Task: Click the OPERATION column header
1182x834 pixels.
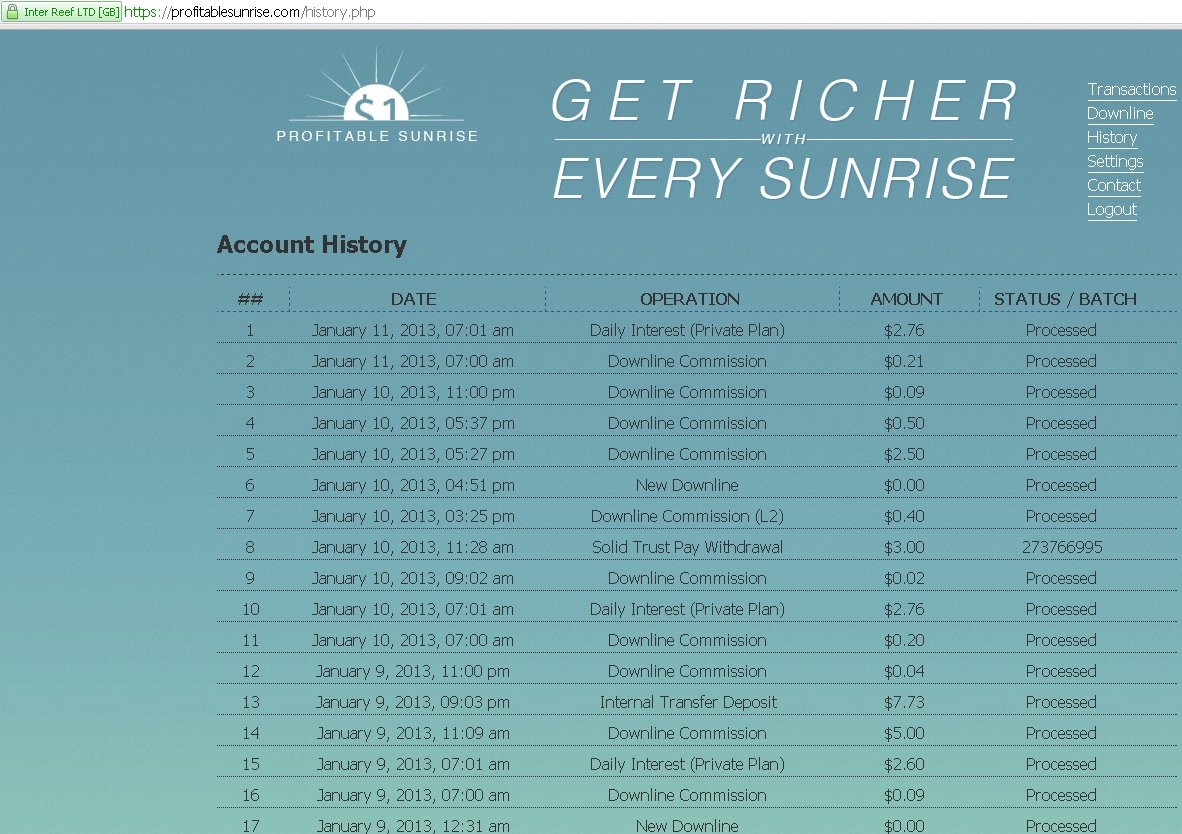Action: pyautogui.click(x=690, y=299)
